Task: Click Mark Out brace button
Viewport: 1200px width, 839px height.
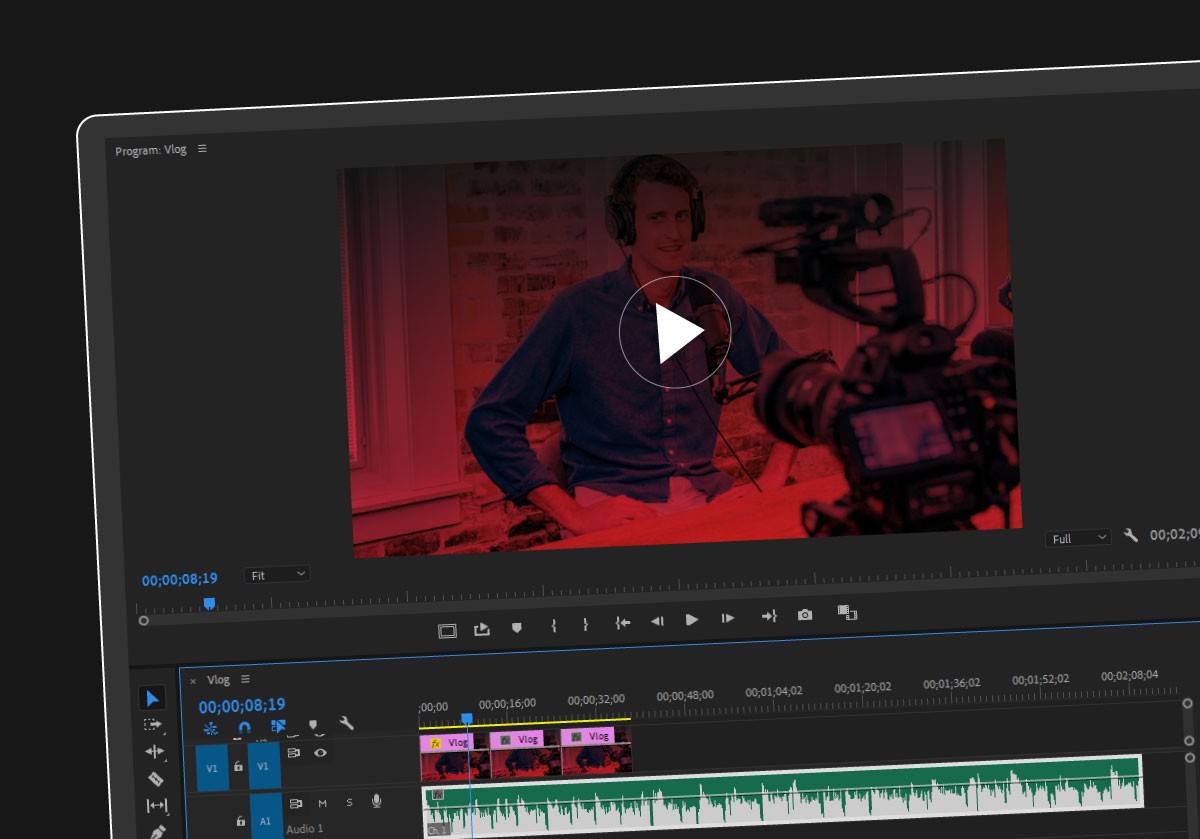Action: [585, 624]
